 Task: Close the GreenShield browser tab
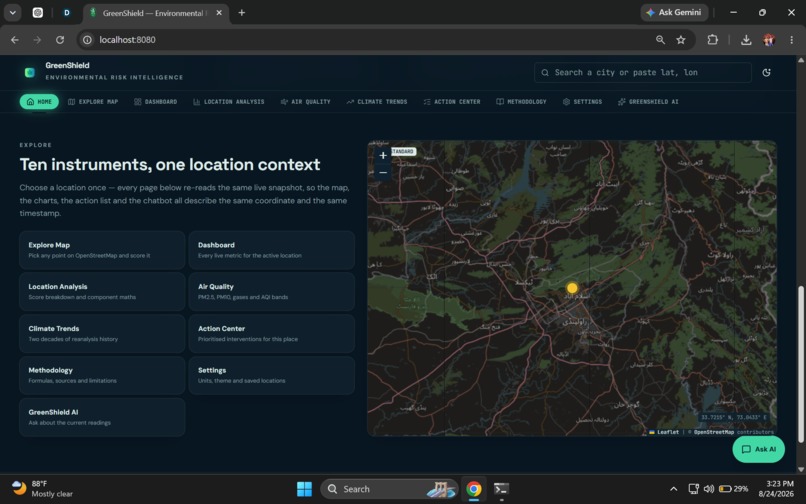219,13
